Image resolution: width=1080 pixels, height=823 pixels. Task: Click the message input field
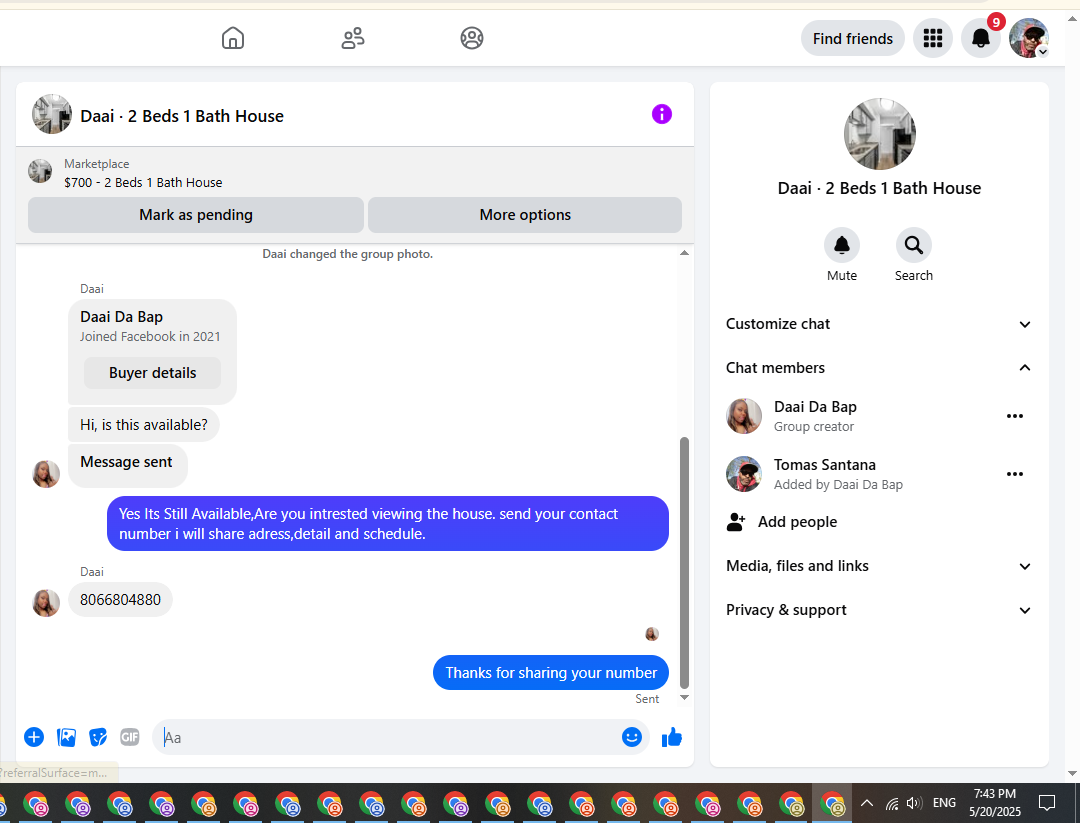[389, 738]
